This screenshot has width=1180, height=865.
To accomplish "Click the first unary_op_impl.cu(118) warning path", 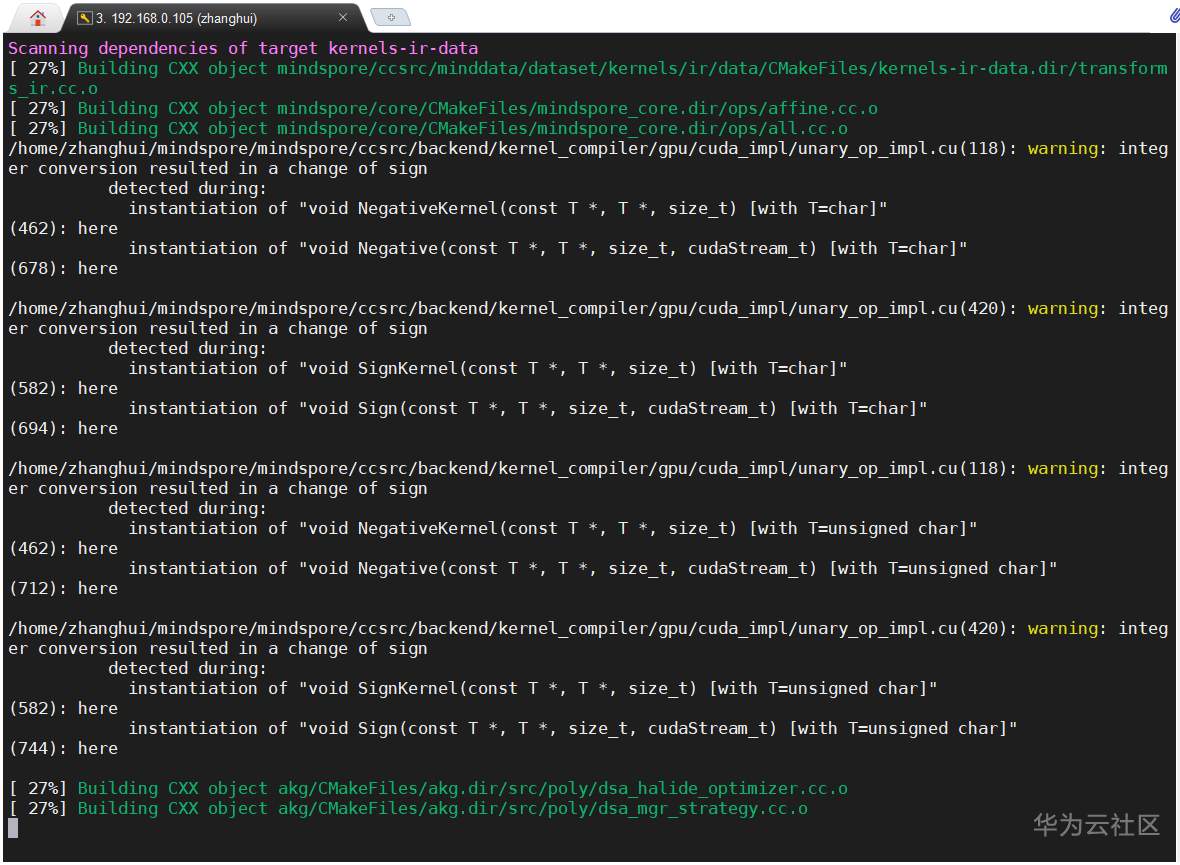I will click(508, 148).
